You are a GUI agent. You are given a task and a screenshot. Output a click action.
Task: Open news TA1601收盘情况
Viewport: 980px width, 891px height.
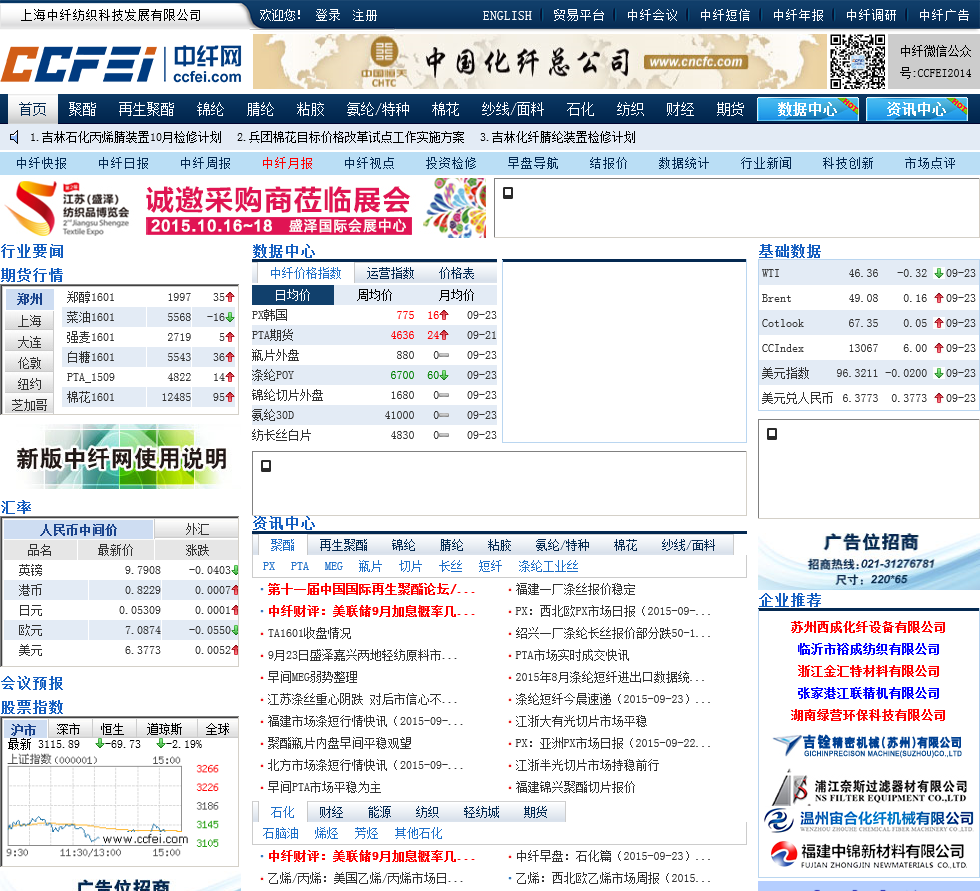pos(309,633)
